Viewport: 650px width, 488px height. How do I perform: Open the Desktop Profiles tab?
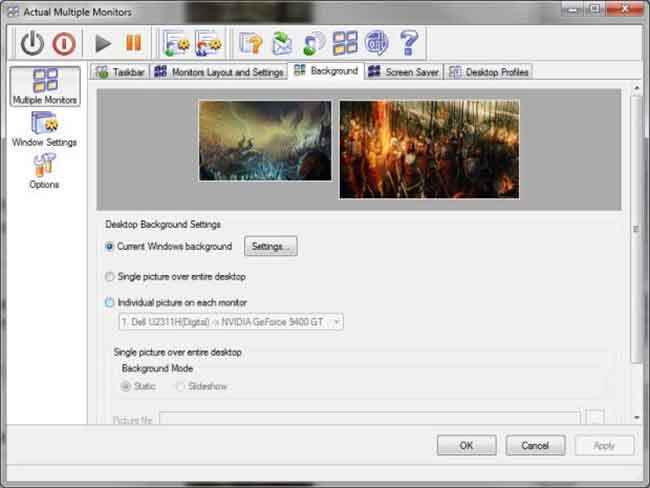tap(488, 72)
